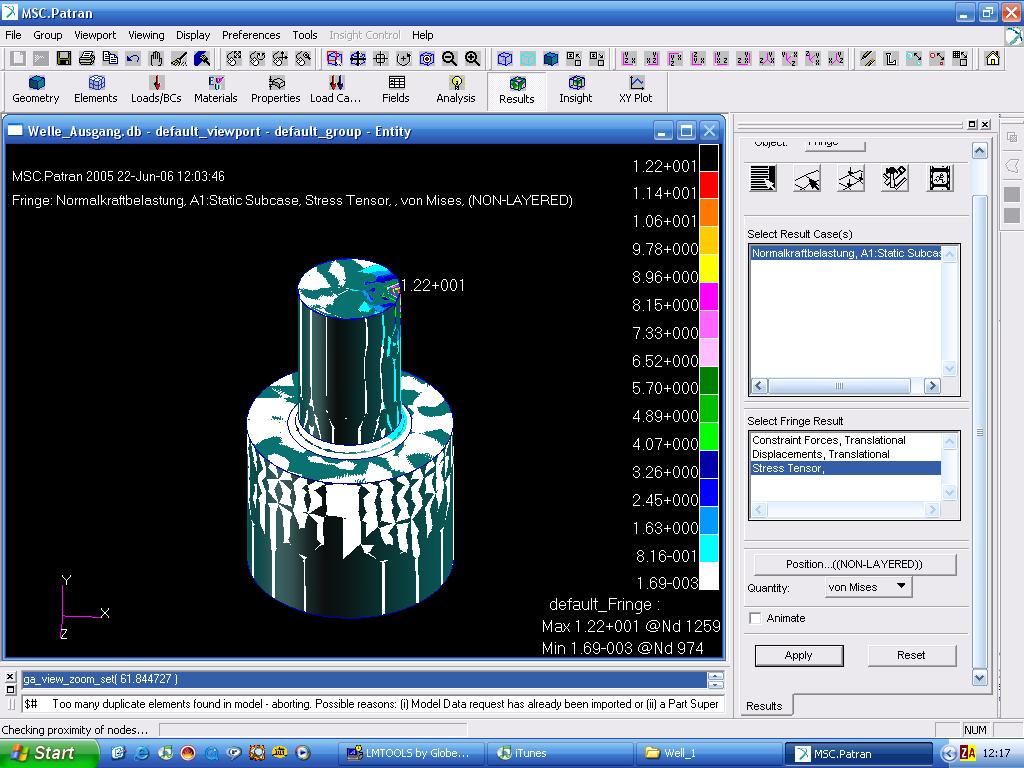
Task: Click the copy to clipboard icon
Action: (x=110, y=58)
